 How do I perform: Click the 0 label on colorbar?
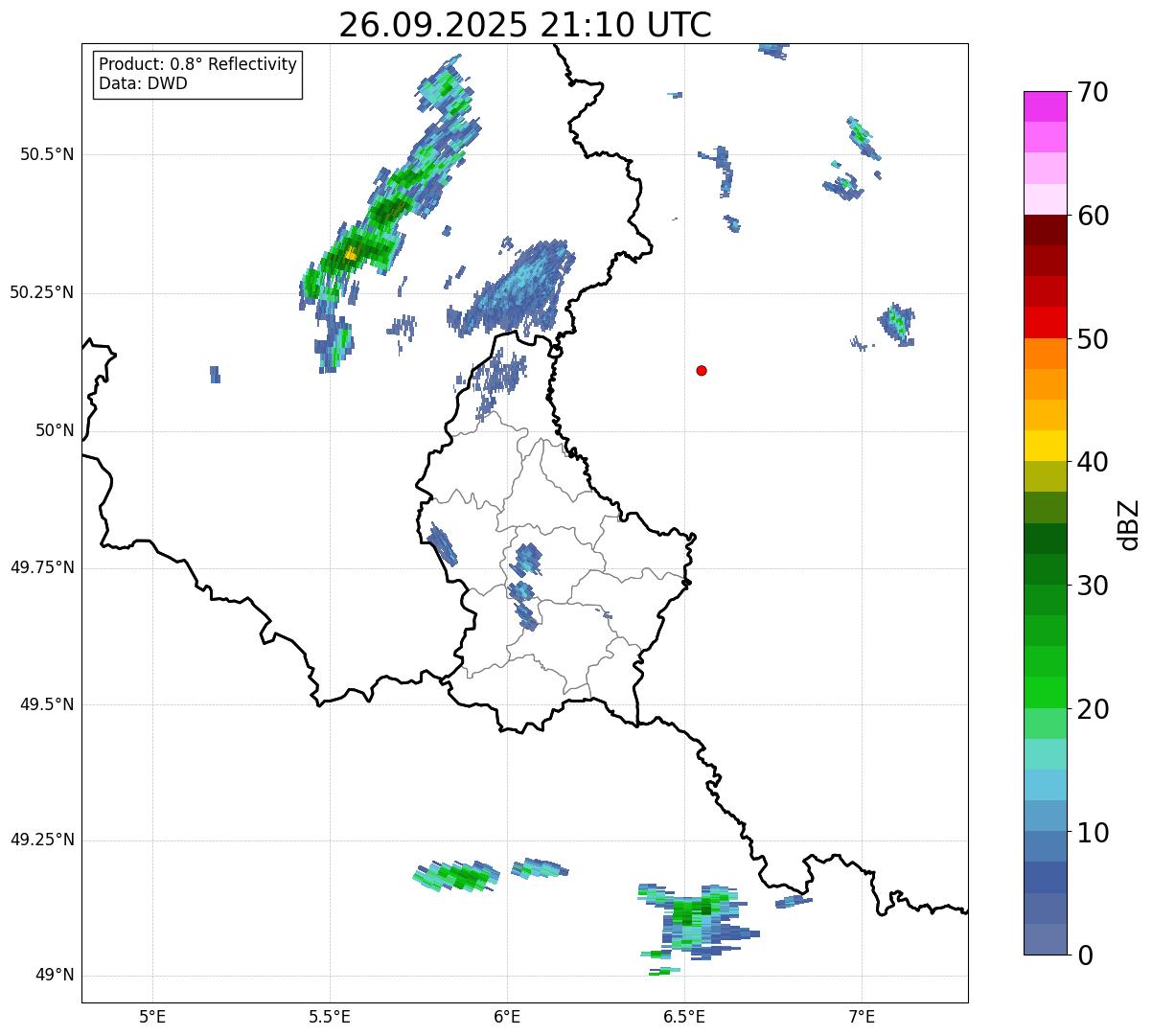click(1085, 955)
